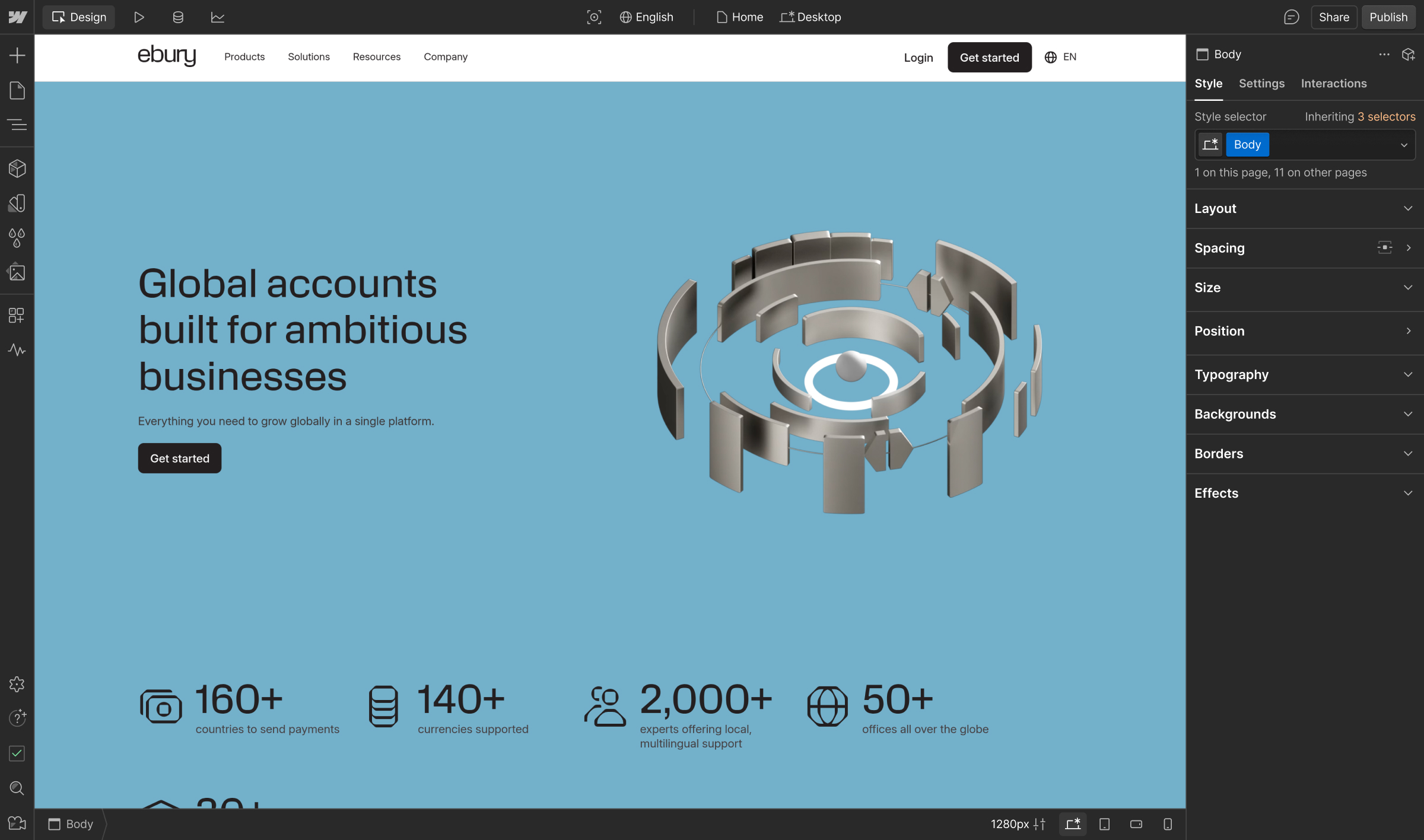This screenshot has height=840, width=1424.
Task: Open the Style selectors droplets panel
Action: 17,238
